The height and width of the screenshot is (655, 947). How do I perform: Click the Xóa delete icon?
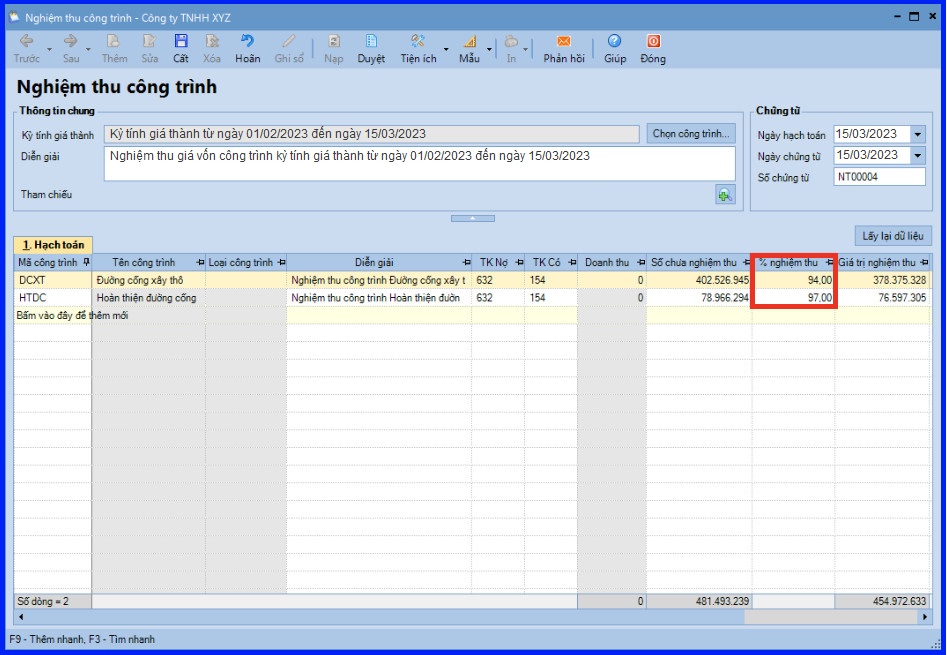(212, 41)
